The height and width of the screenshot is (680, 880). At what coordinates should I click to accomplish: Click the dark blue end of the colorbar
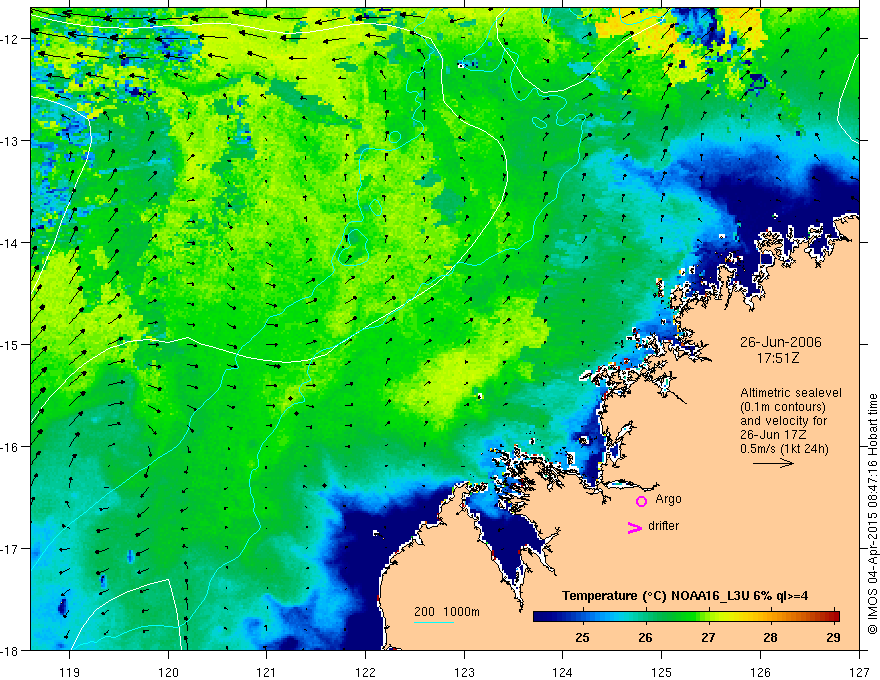(542, 617)
